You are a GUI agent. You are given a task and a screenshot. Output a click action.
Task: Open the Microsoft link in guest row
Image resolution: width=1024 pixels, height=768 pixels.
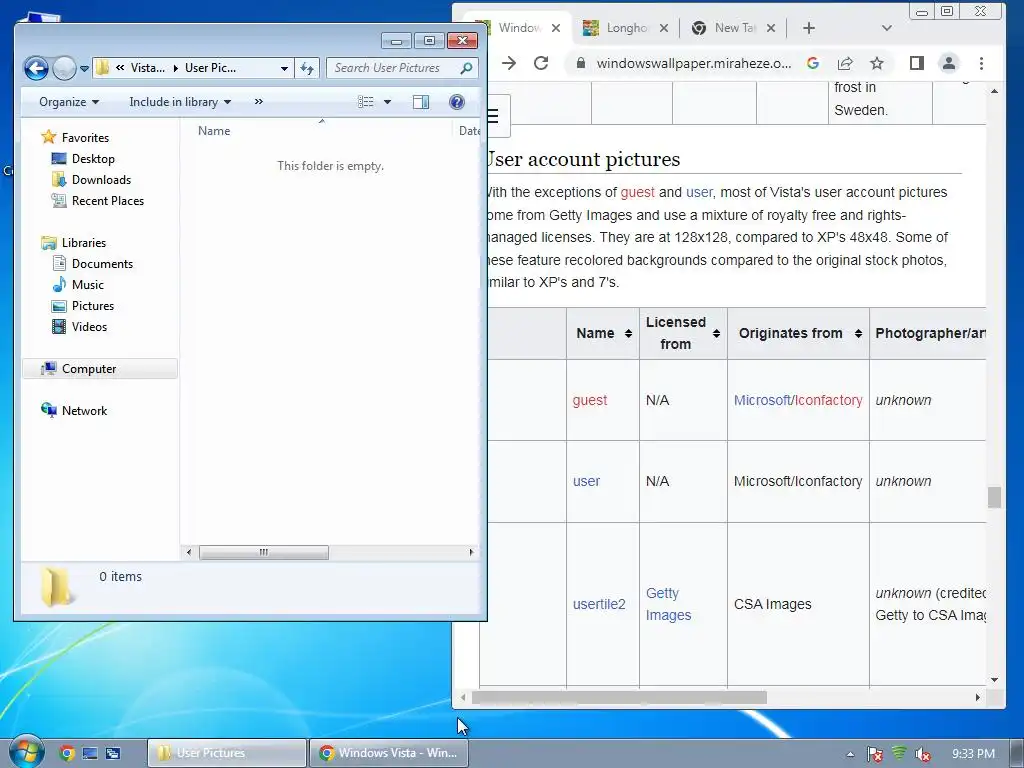point(762,400)
